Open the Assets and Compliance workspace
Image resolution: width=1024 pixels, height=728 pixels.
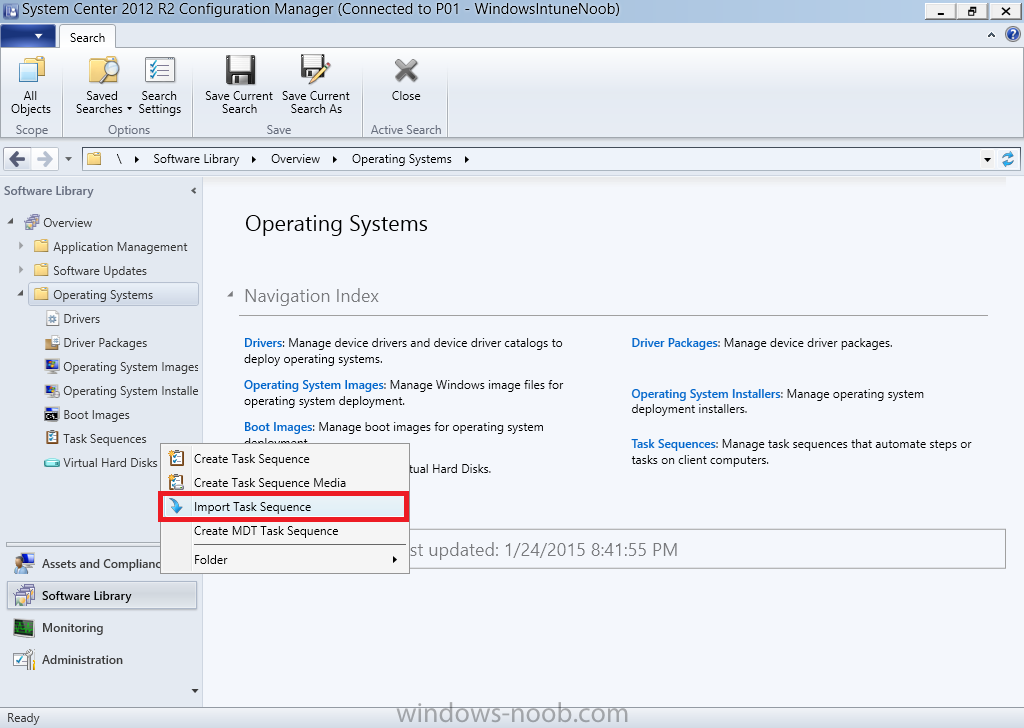(x=88, y=563)
